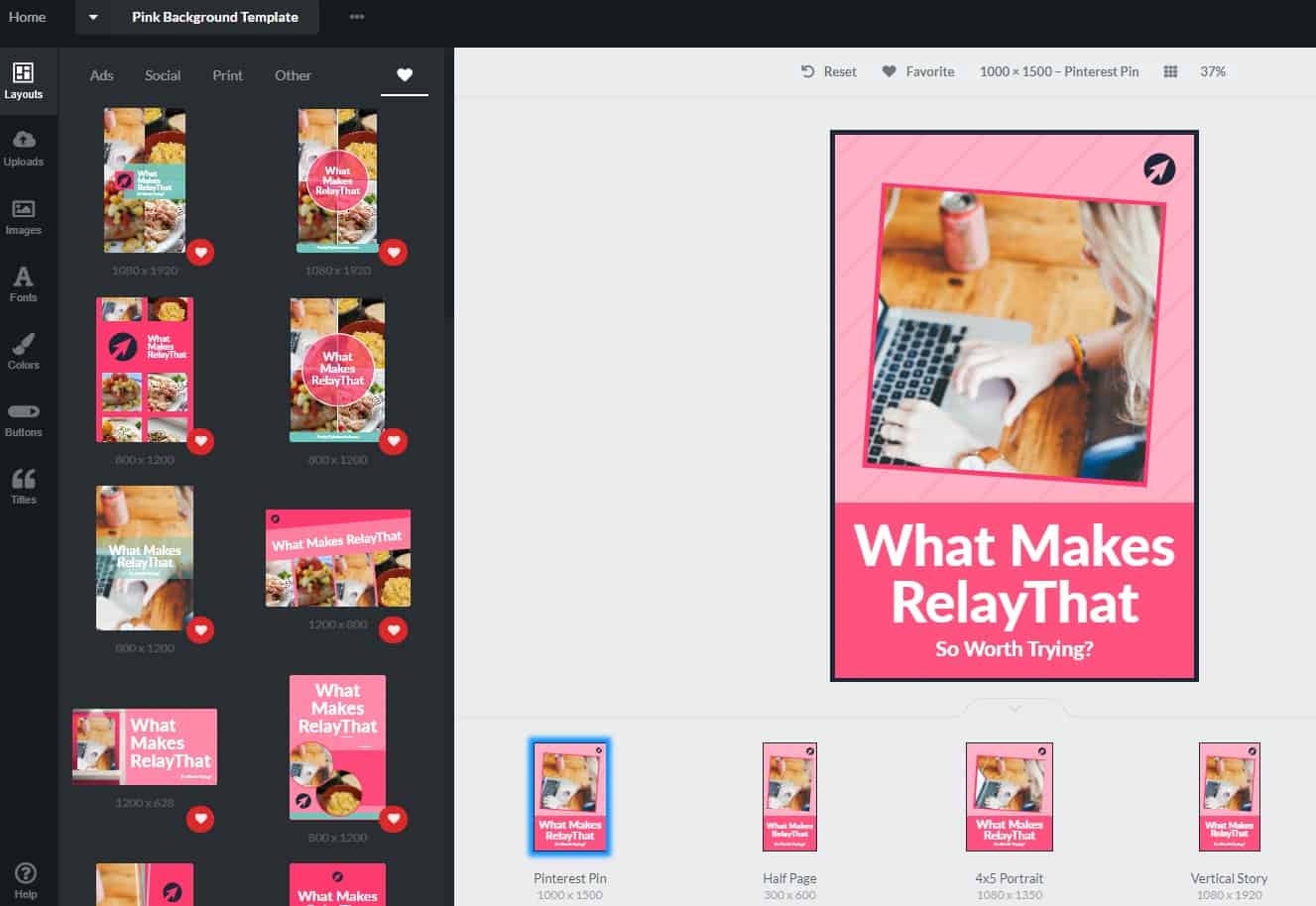Click the 'Vertical Story' label
Image resolution: width=1316 pixels, height=906 pixels.
pos(1230,878)
